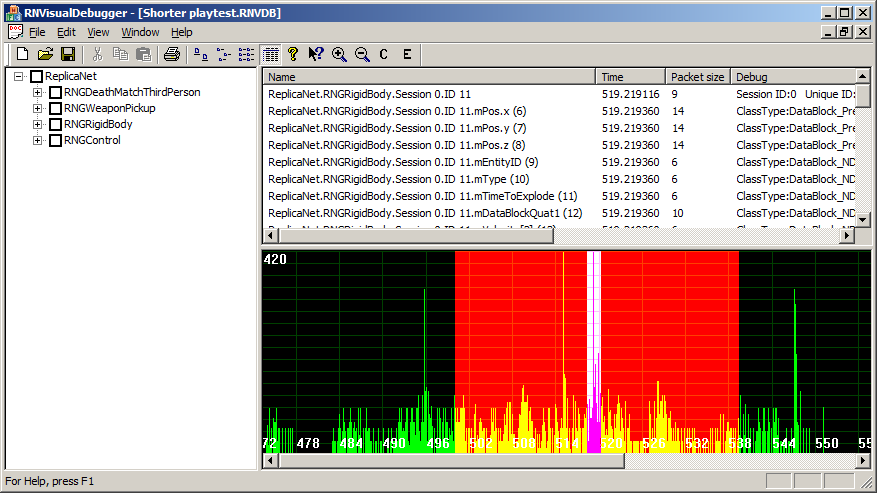Select the RNGRigidBody tree label
The width and height of the screenshot is (877, 493).
click(x=98, y=124)
